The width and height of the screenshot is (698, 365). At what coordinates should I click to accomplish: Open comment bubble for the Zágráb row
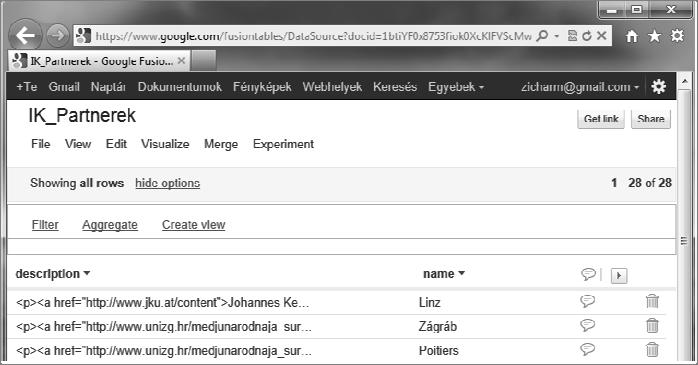tap(588, 325)
